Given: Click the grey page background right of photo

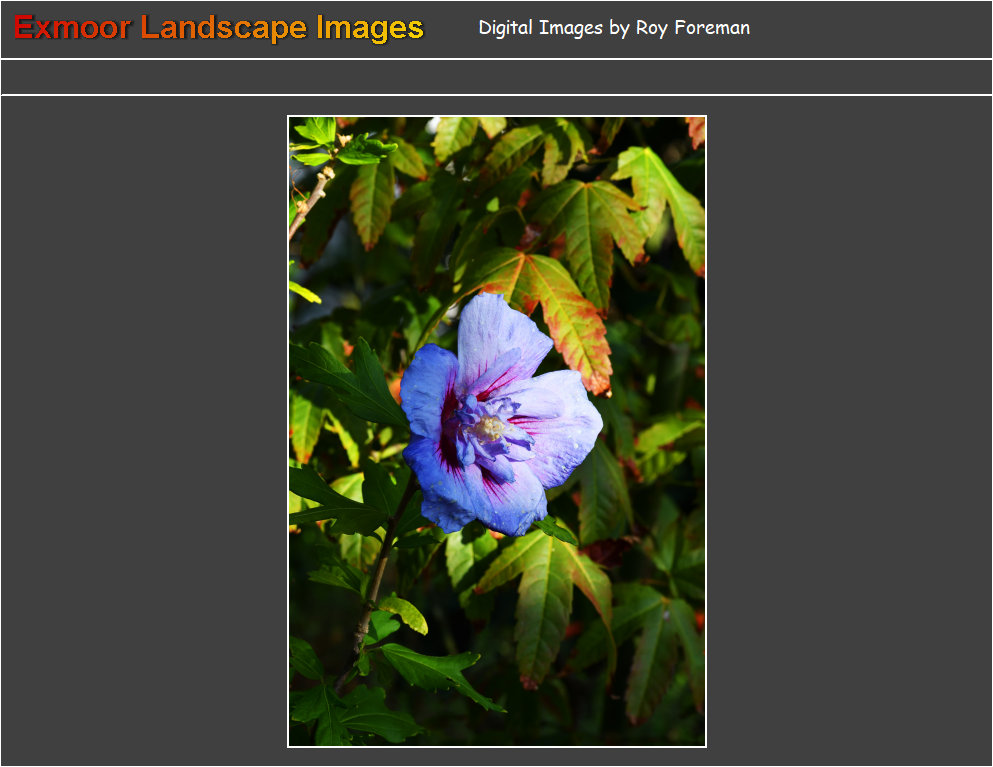Looking at the screenshot, I should (x=850, y=430).
